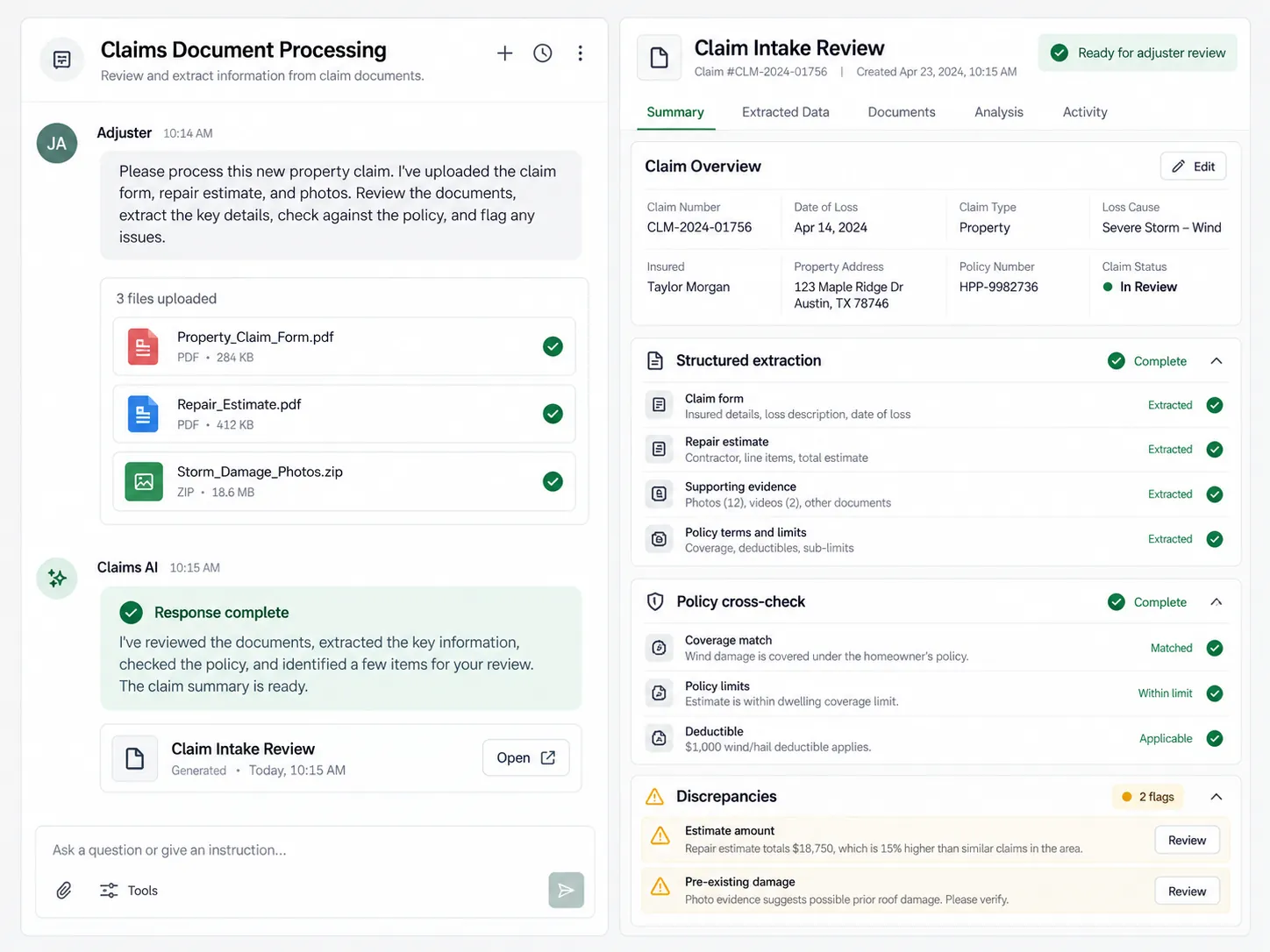This screenshot has height=952, width=1270.
Task: Click the Structured extraction section icon
Action: pyautogui.click(x=655, y=360)
